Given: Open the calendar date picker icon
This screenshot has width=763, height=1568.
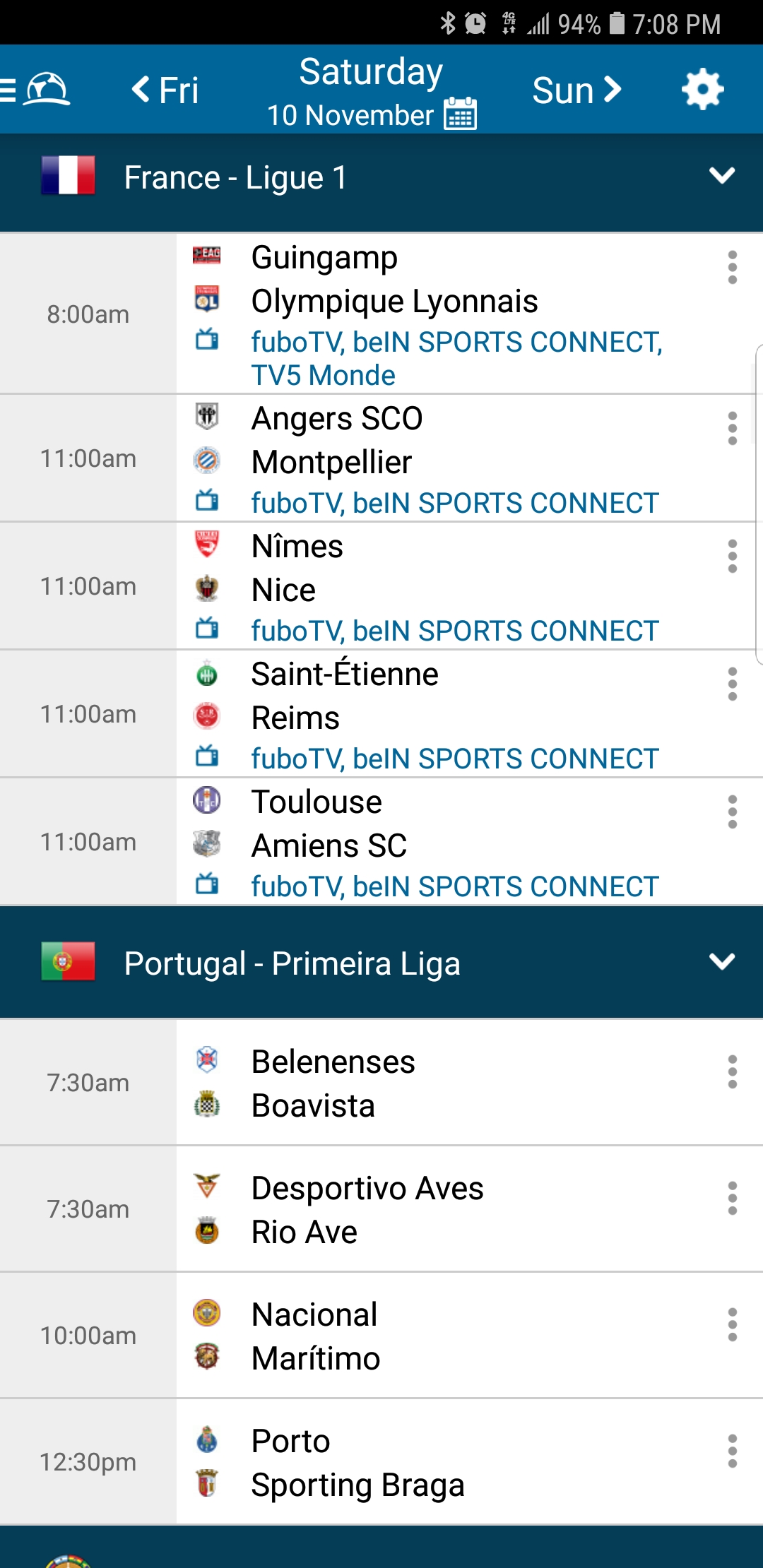Looking at the screenshot, I should click(461, 114).
